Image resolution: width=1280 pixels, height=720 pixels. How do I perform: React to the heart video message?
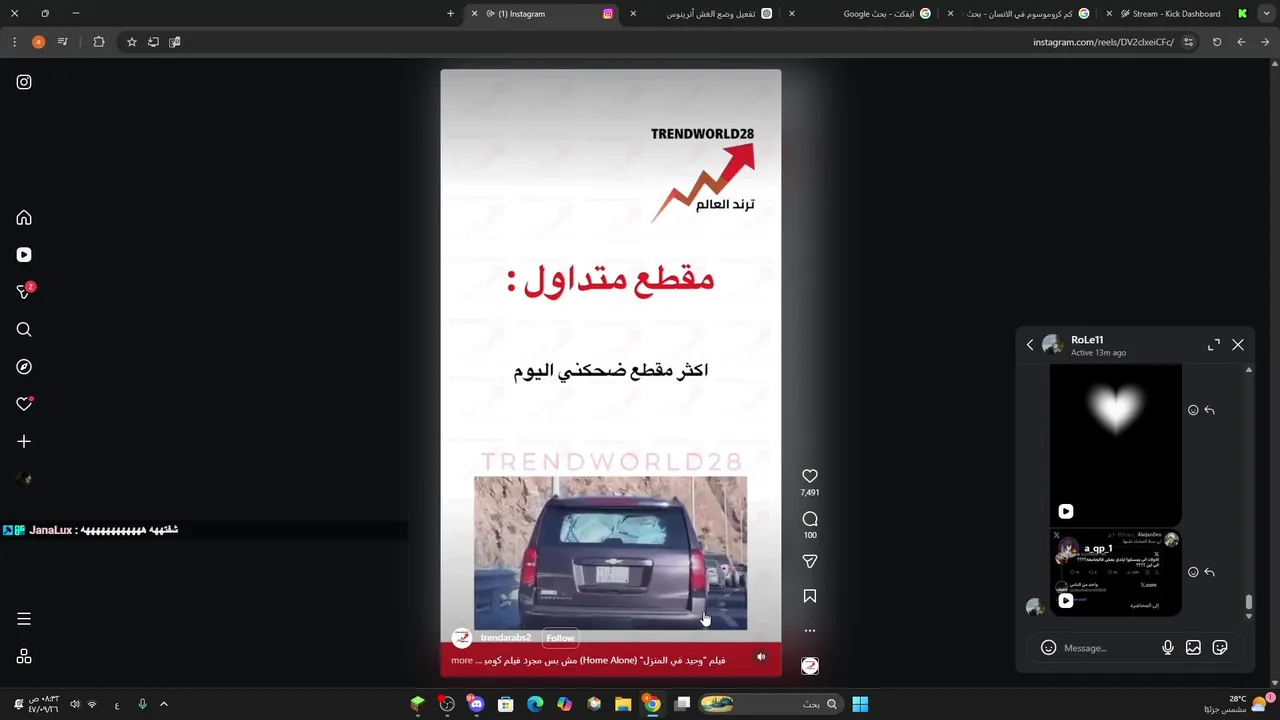click(1193, 410)
